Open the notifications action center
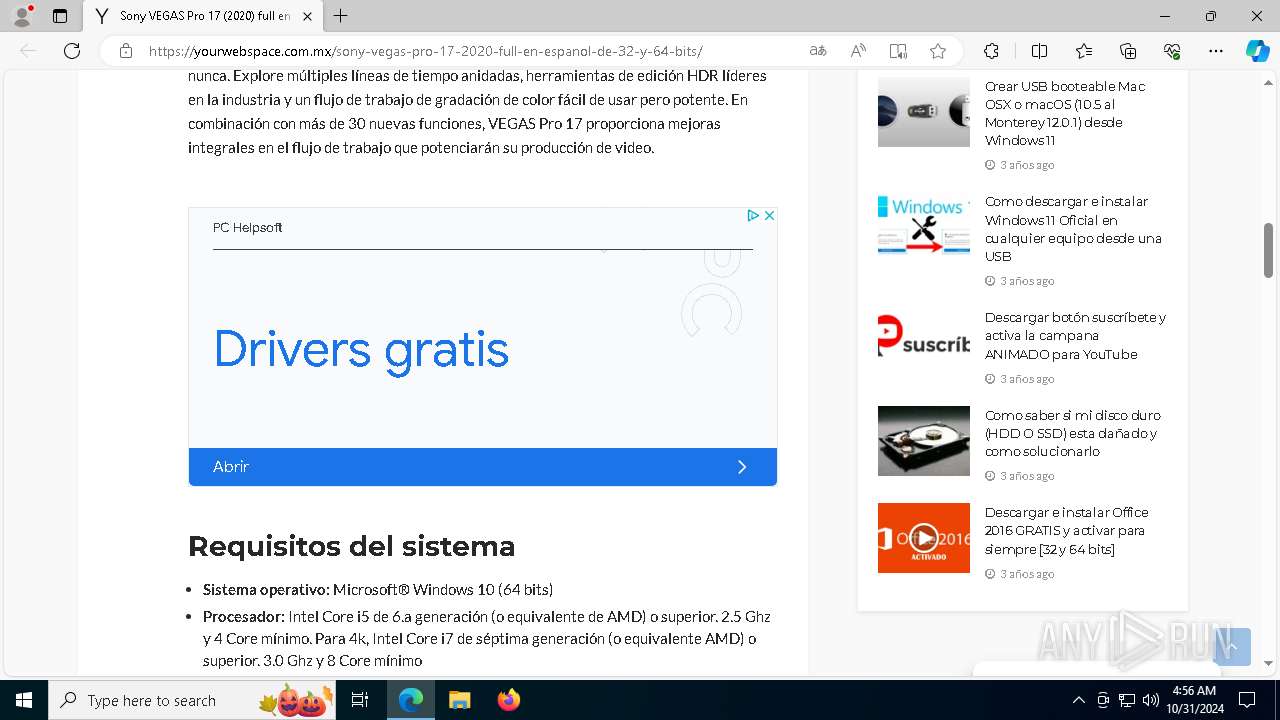 (x=1247, y=700)
